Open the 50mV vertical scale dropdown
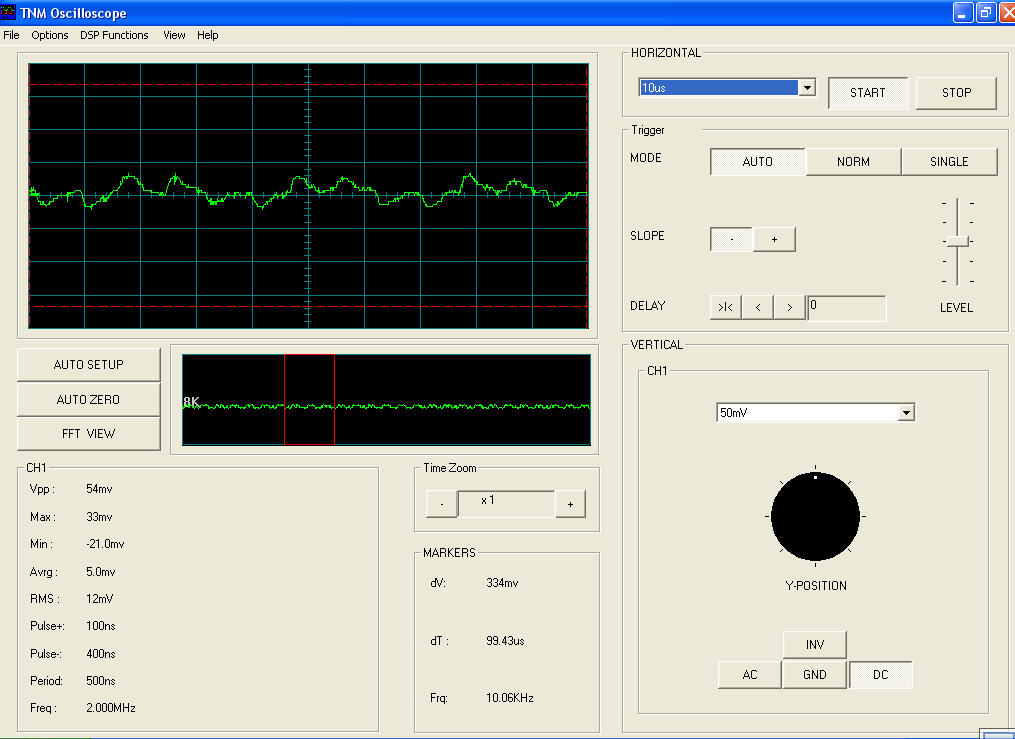1015x739 pixels. coord(906,413)
